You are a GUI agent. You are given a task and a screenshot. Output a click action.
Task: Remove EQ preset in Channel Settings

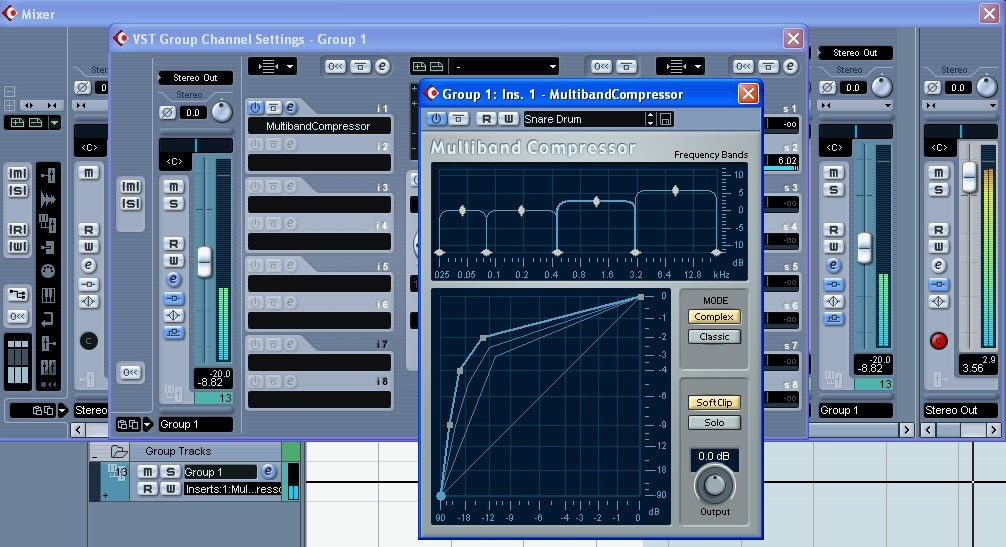(436, 66)
